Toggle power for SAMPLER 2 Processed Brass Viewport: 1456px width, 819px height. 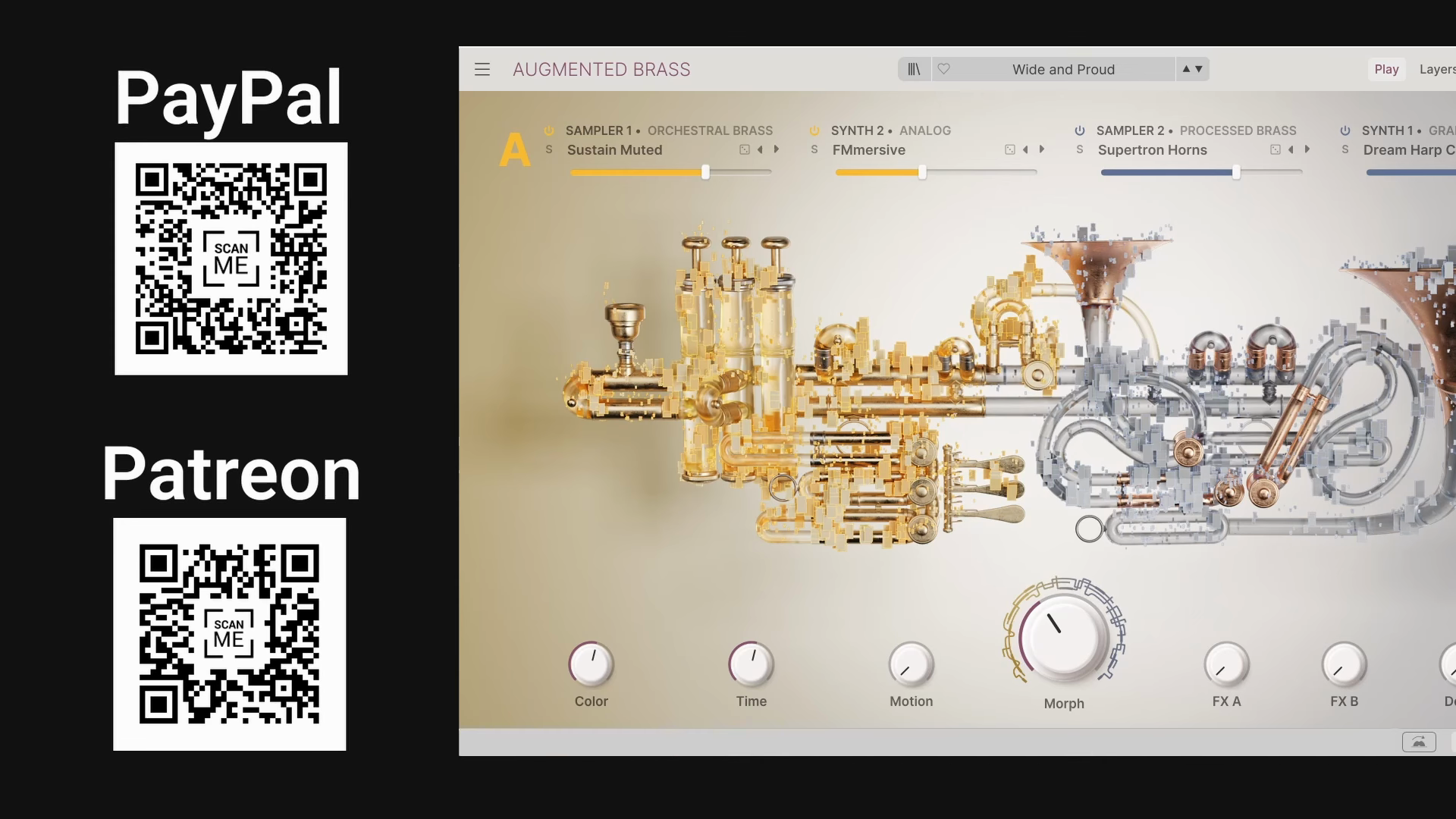coord(1079,130)
